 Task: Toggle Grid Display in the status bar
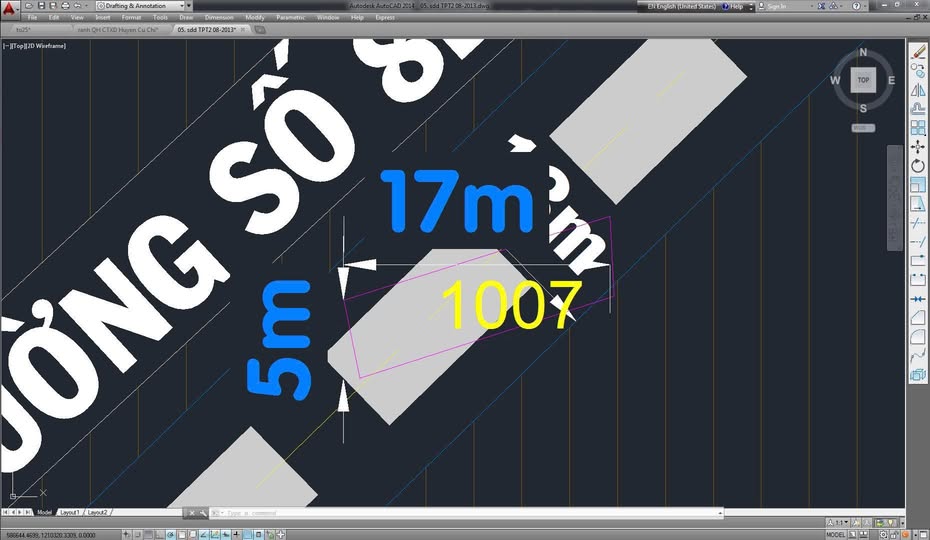pos(148,535)
